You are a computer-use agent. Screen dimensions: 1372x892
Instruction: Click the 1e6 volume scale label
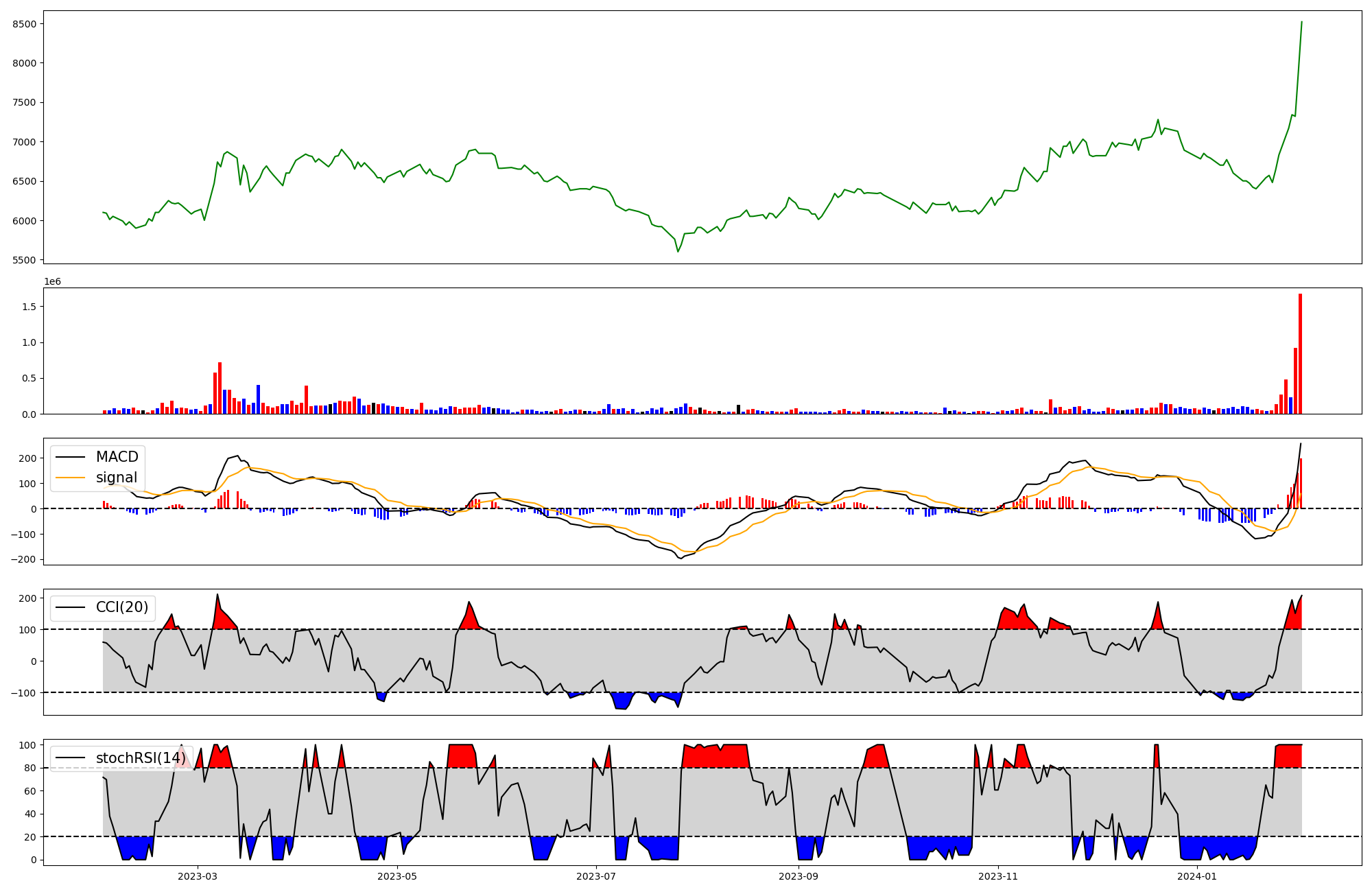point(53,282)
